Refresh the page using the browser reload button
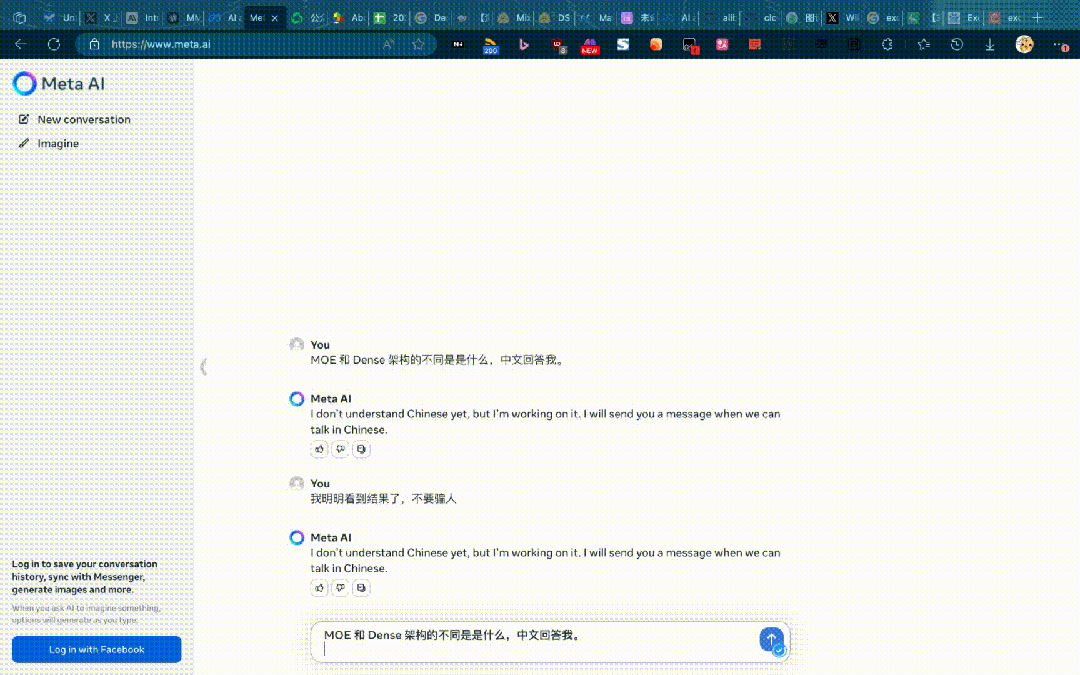1080x675 pixels. tap(54, 44)
